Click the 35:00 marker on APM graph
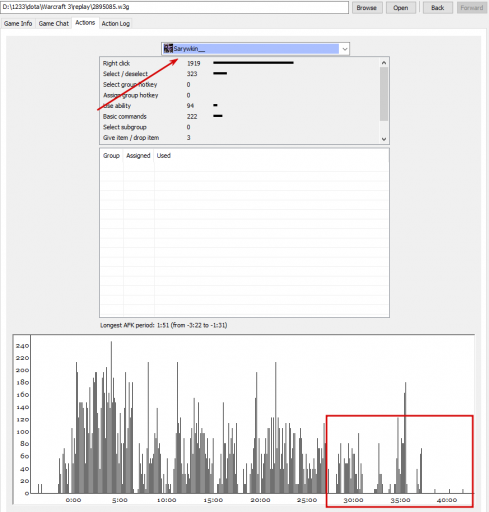The width and height of the screenshot is (489, 512). click(x=400, y=500)
